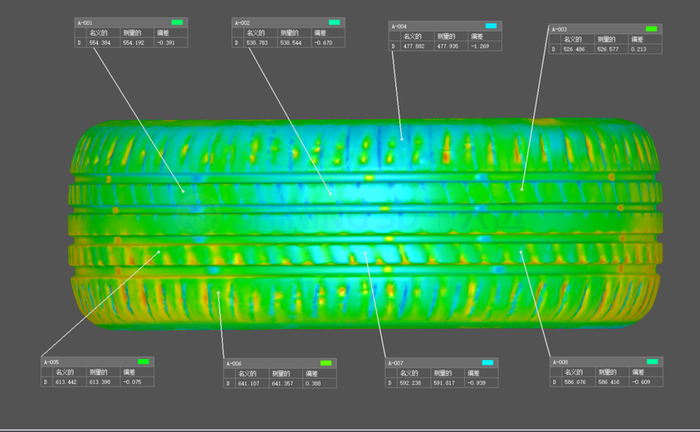Image resolution: width=700 pixels, height=432 pixels.
Task: Click deviation value -1.269
Action: [x=480, y=46]
